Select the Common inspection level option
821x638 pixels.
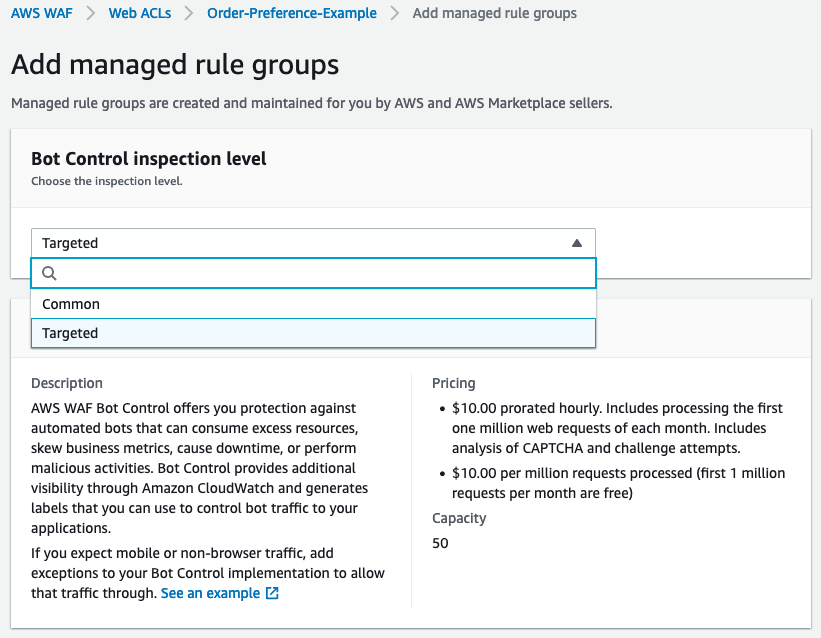click(70, 303)
